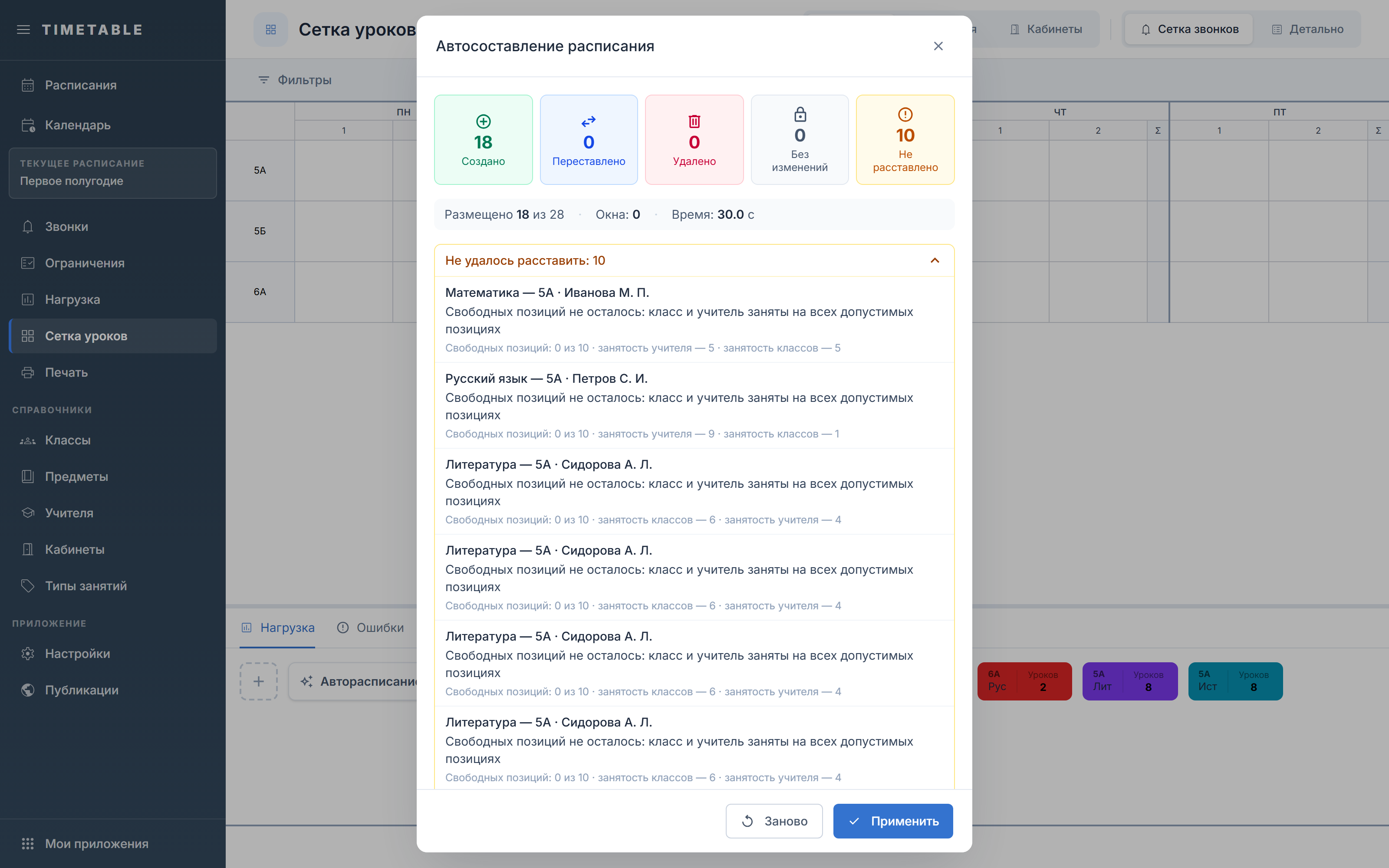The image size is (1389, 868).
Task: Switch to Детально view
Action: 1307,29
